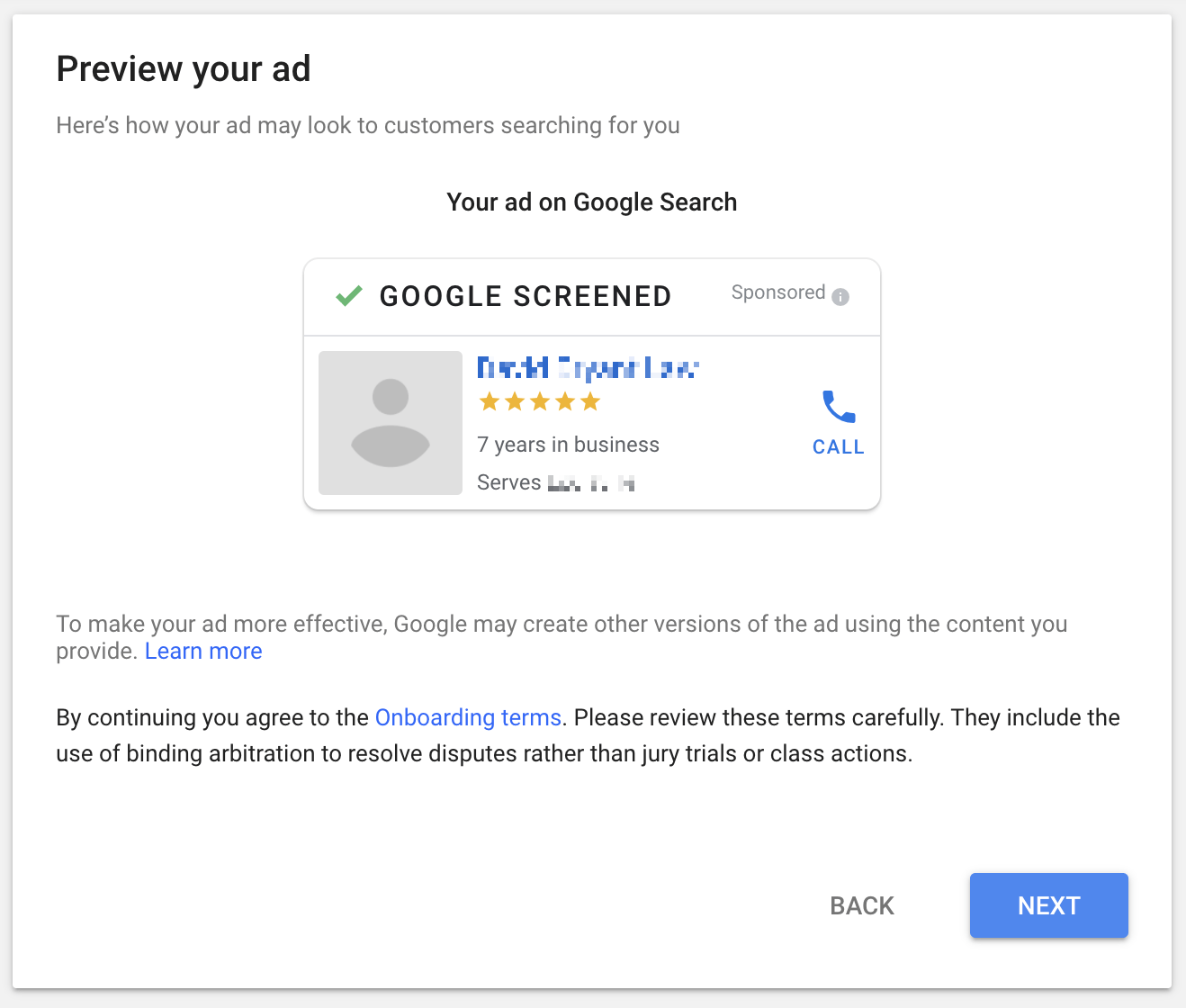Click the Sponsored info icon
Screen dimensions: 1186x1008
click(x=840, y=297)
